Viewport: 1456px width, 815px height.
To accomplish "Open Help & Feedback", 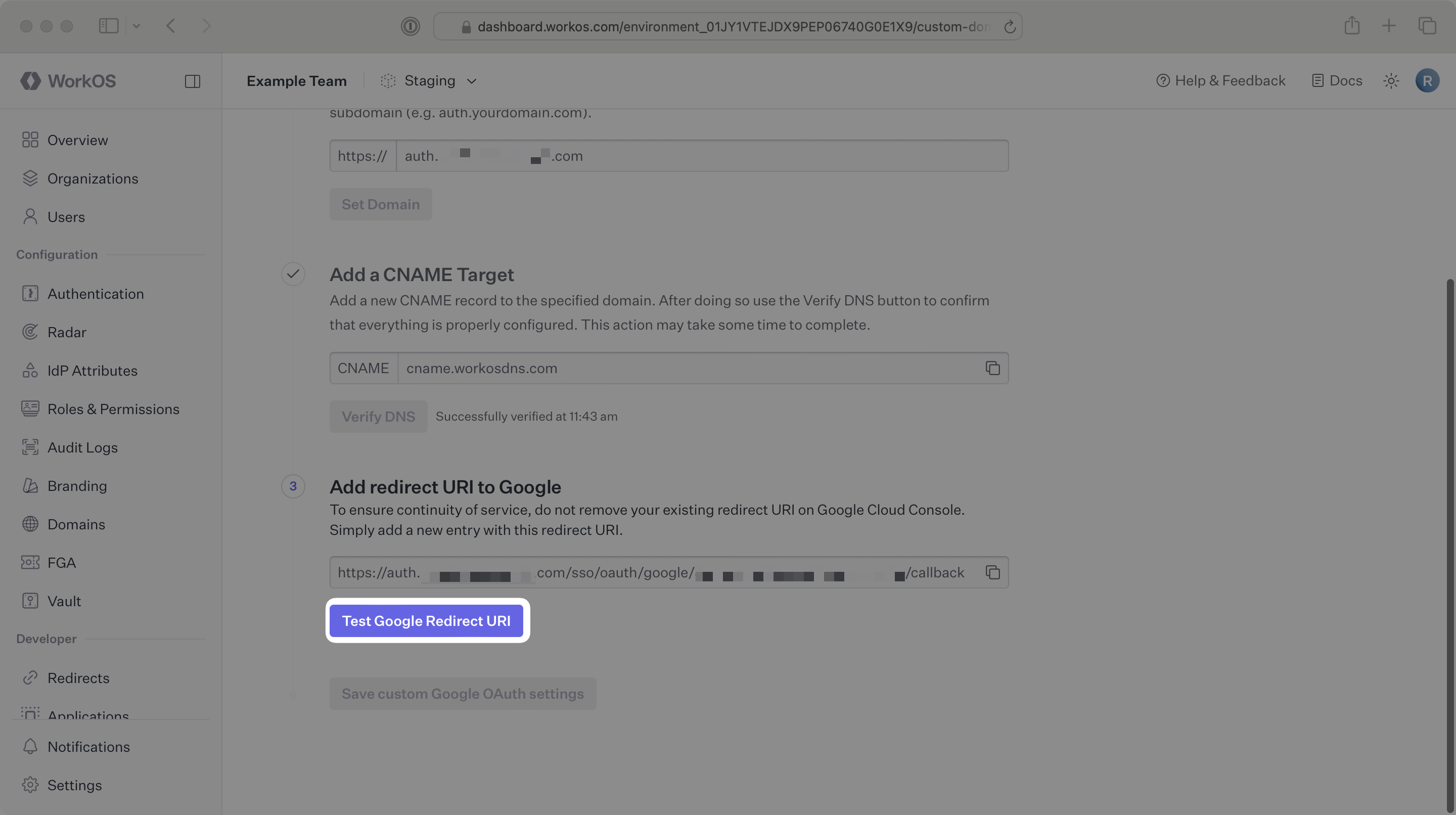I will 1220,80.
